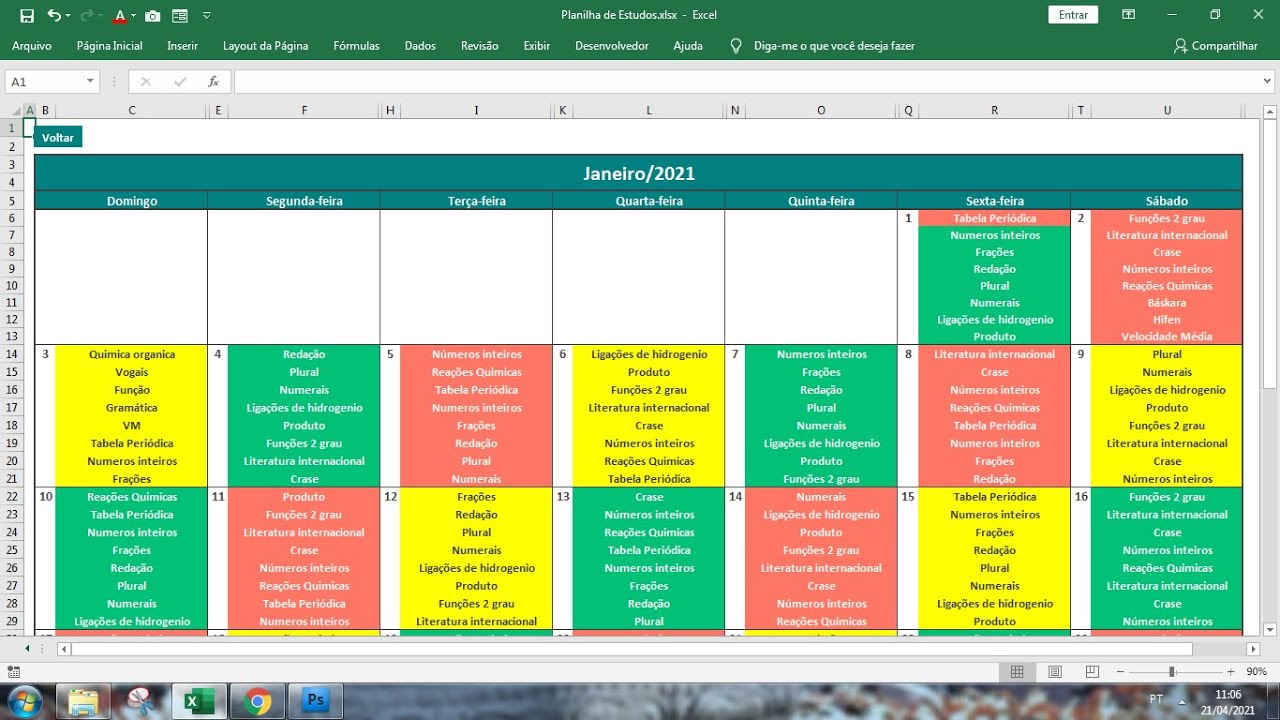Open the Customize Quick Access Toolbar menu

coord(206,15)
